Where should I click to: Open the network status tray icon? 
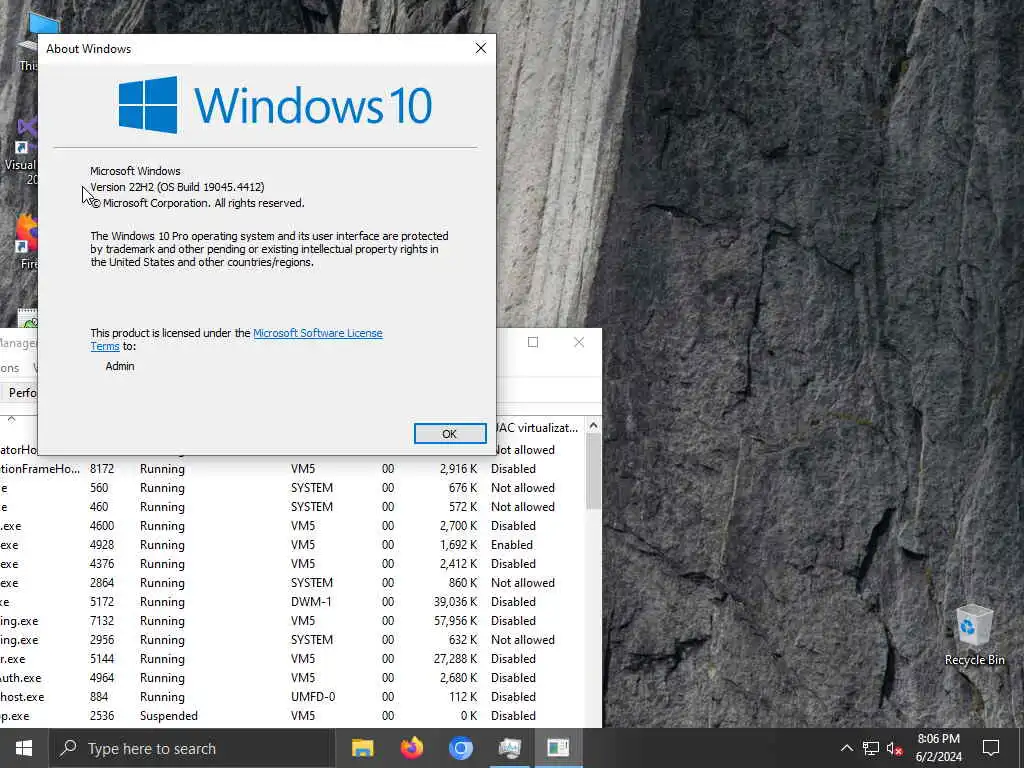click(871, 748)
